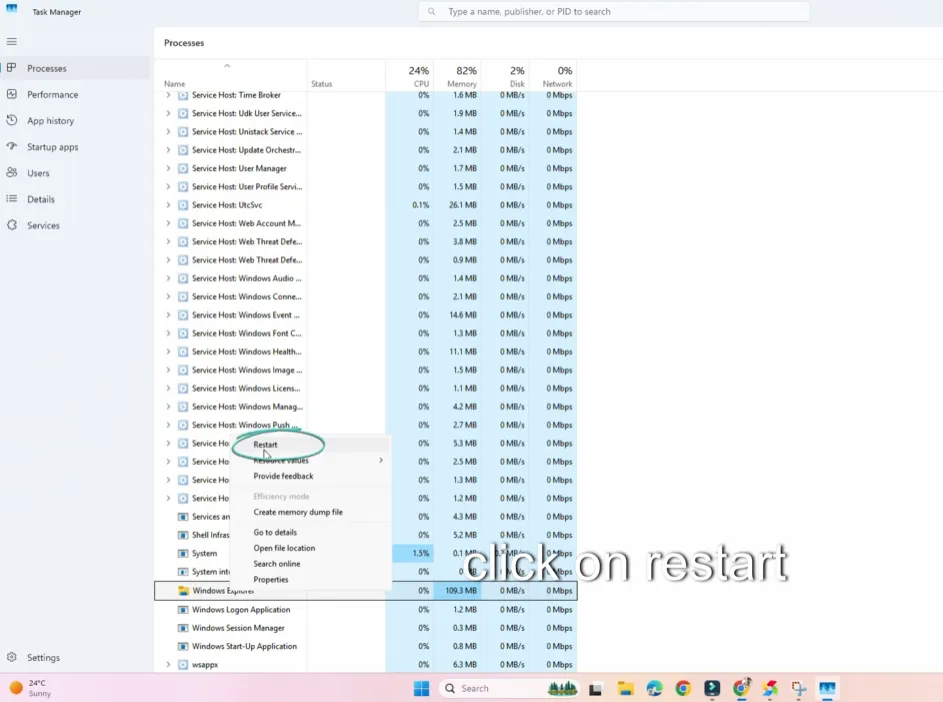Click the Startup apps gauge icon
The width and height of the screenshot is (943, 702).
pyautogui.click(x=11, y=147)
